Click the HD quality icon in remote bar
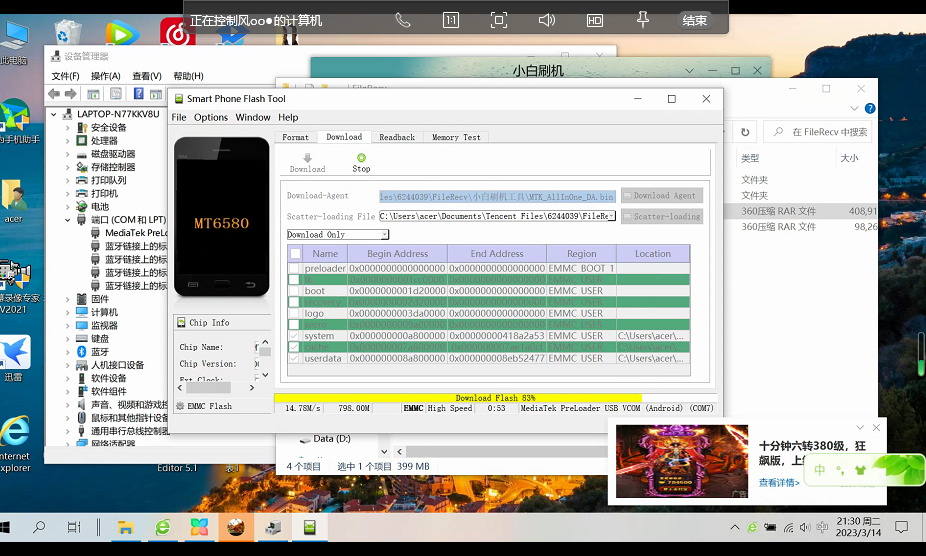The height and width of the screenshot is (556, 926). point(595,21)
